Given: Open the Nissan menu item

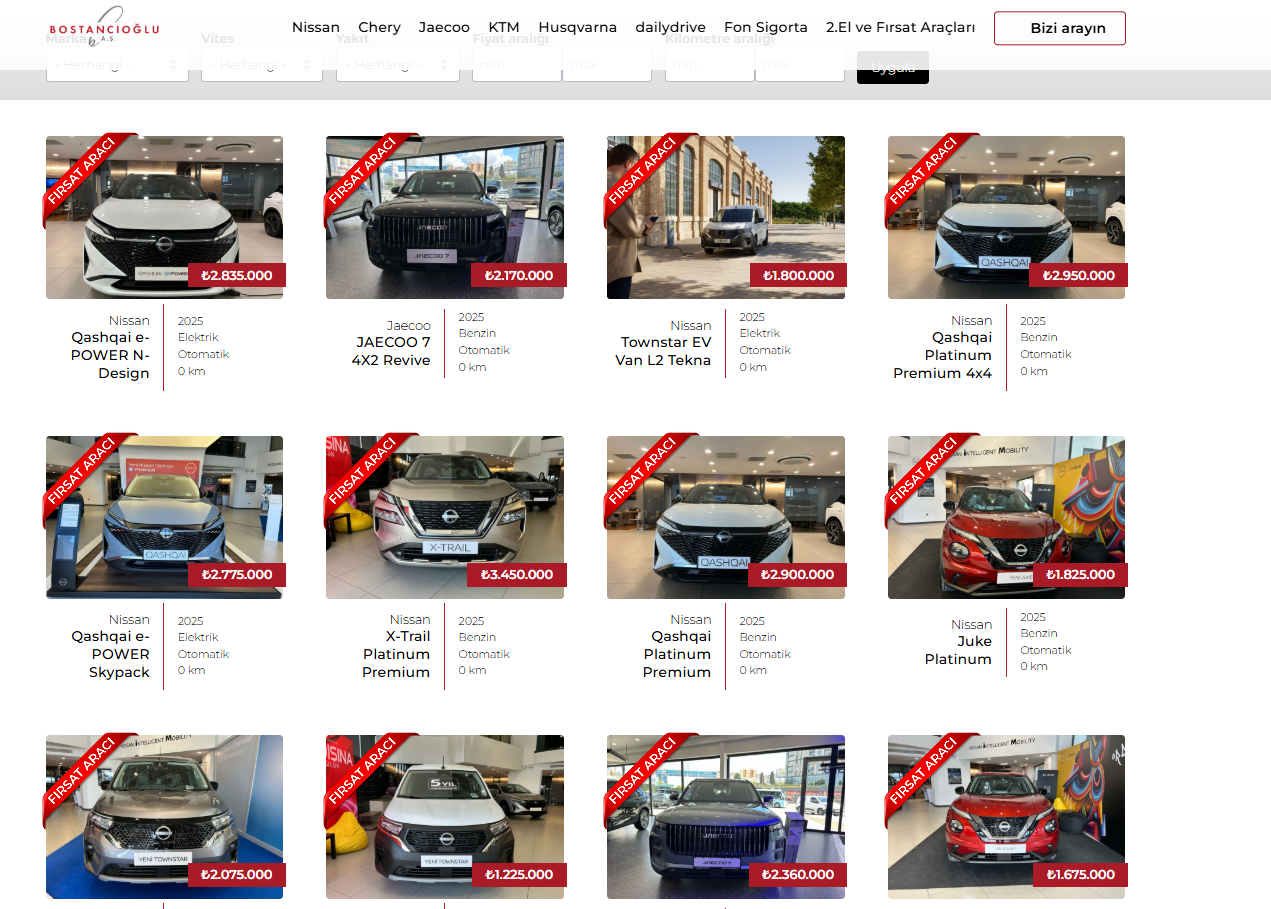Looking at the screenshot, I should pos(316,28).
